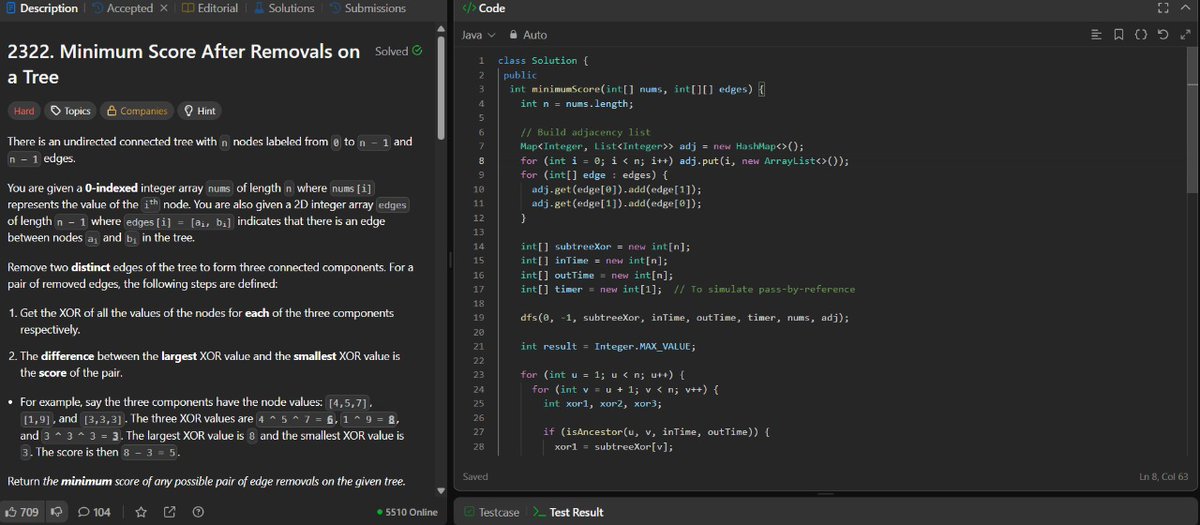Share the problem via external-link icon
This screenshot has height=525, width=1200.
[x=169, y=512]
